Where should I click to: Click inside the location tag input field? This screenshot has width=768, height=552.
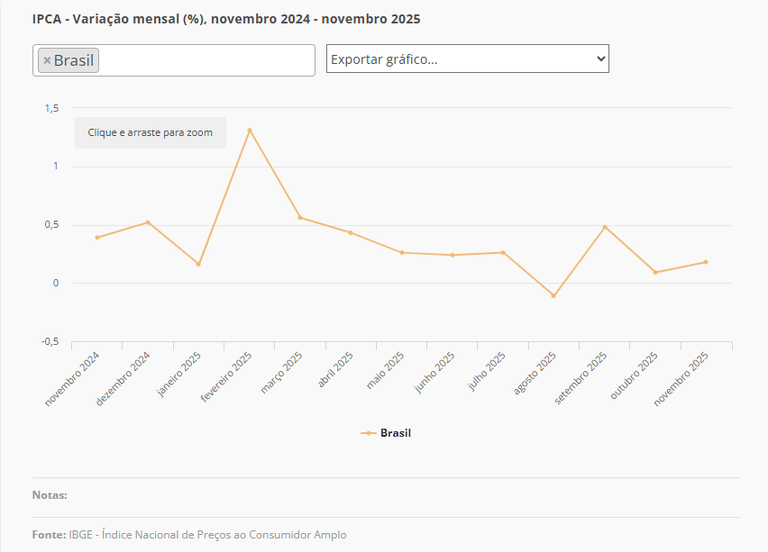click(x=205, y=60)
